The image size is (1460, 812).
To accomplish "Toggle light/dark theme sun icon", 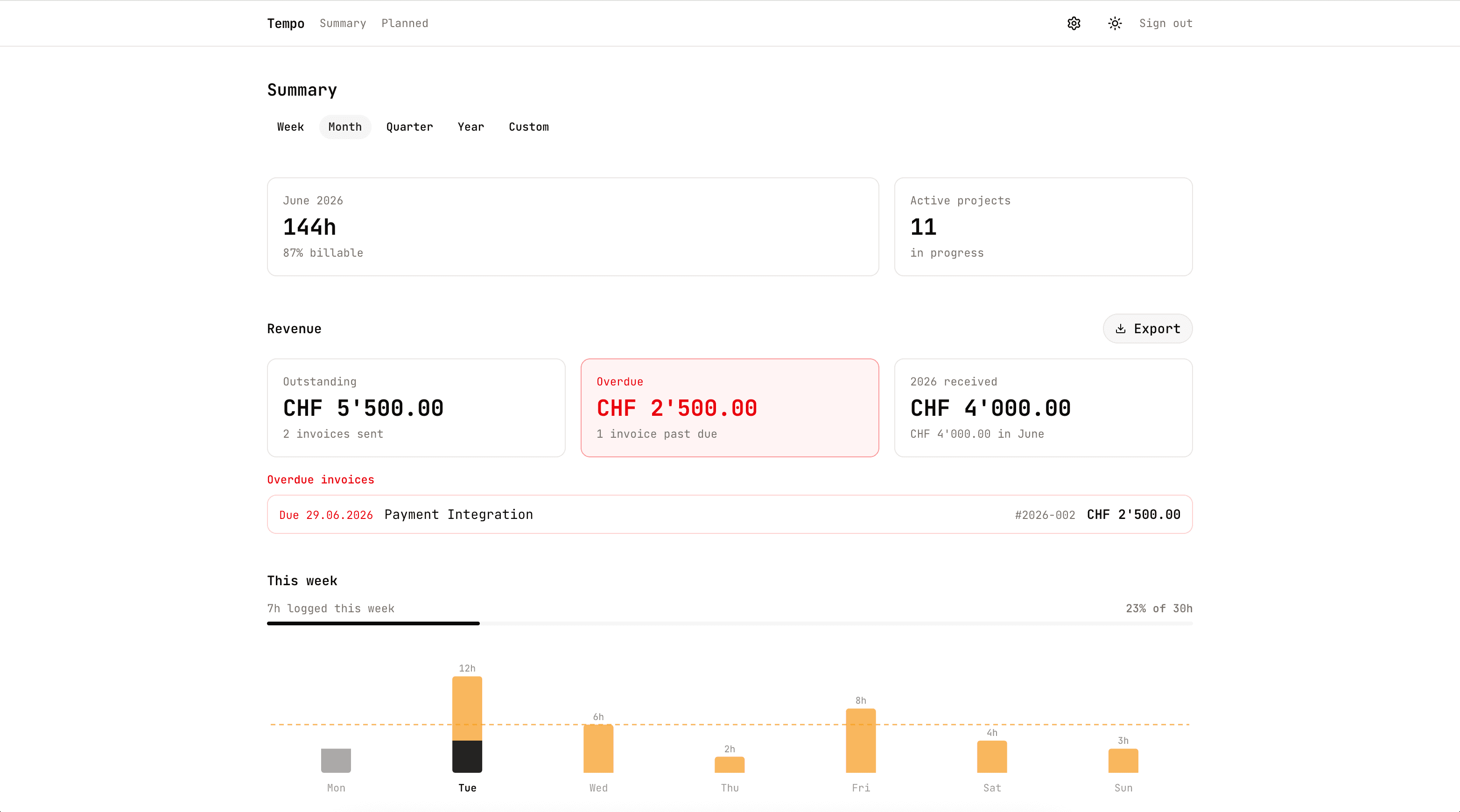I will pyautogui.click(x=1115, y=23).
